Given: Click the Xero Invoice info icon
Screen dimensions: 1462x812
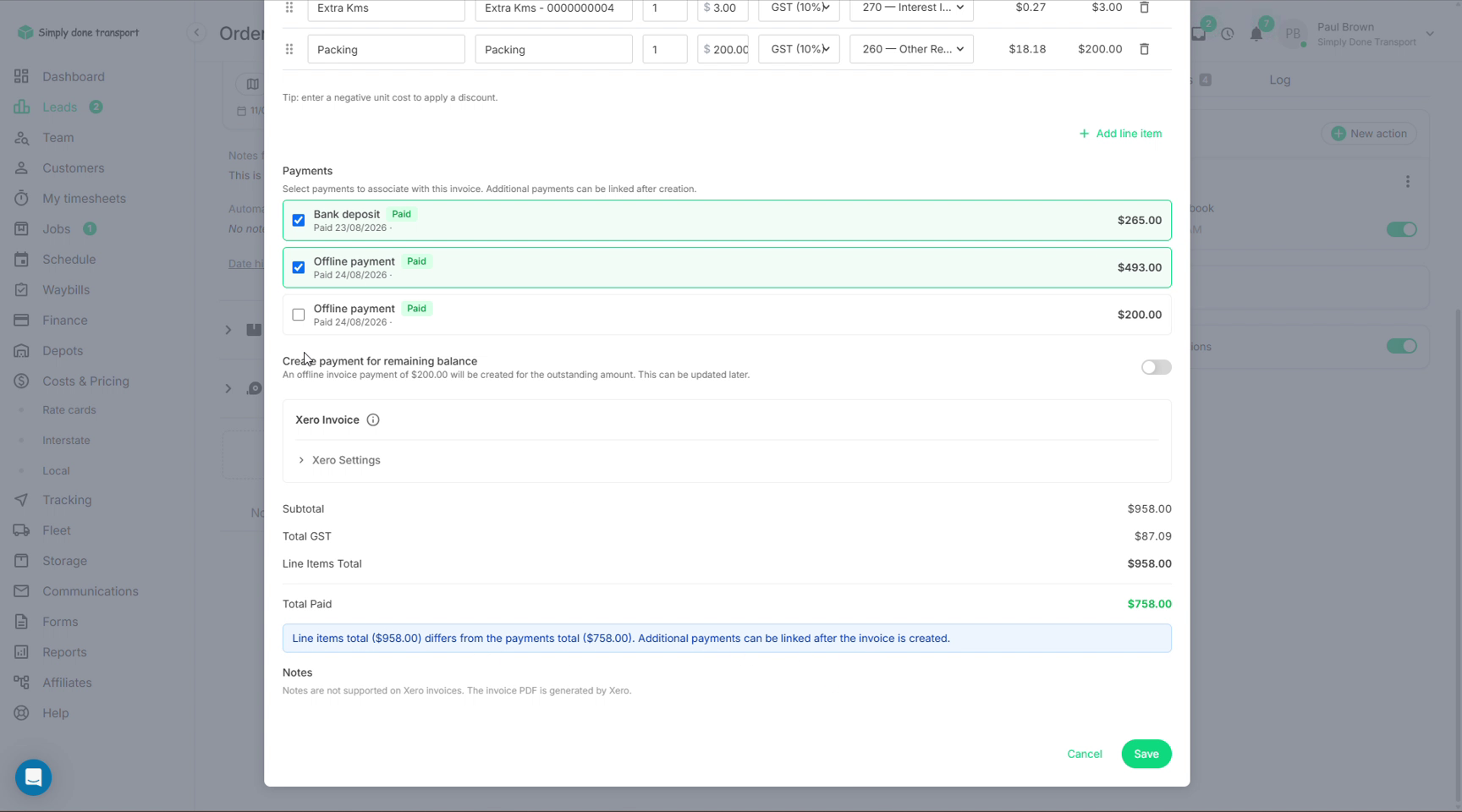Looking at the screenshot, I should pyautogui.click(x=373, y=420).
